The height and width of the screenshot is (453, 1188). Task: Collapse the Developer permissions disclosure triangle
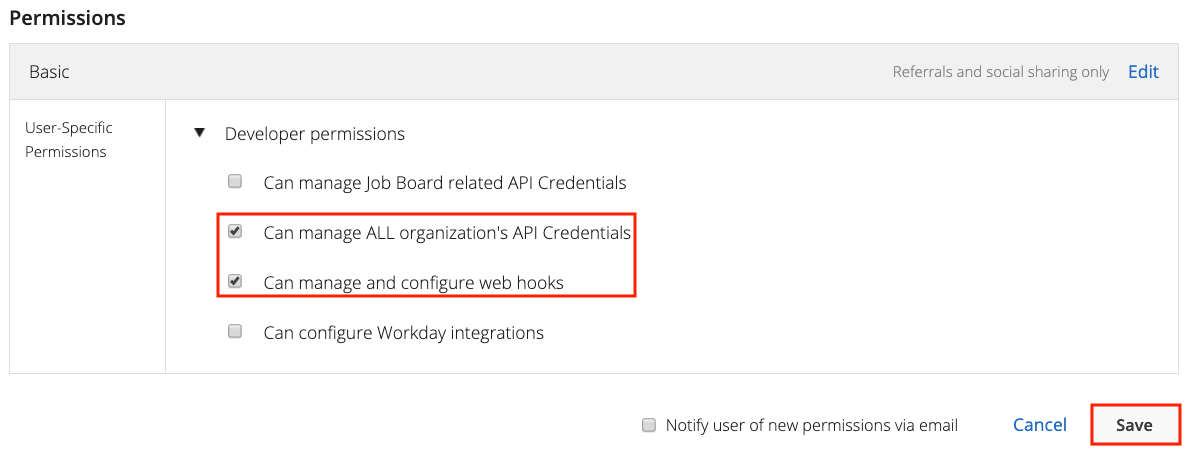199,133
